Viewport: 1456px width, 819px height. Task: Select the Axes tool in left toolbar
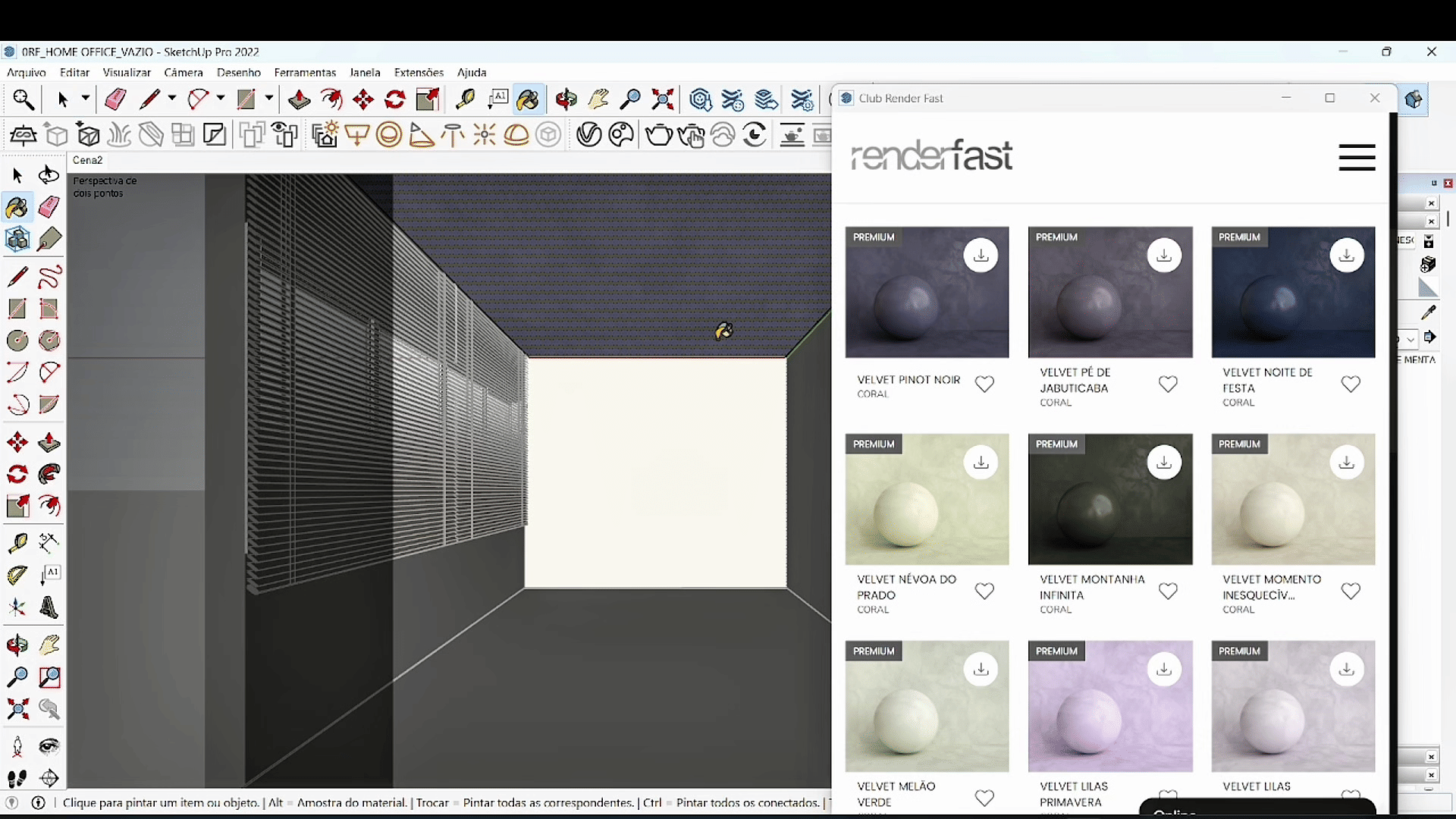coord(17,607)
